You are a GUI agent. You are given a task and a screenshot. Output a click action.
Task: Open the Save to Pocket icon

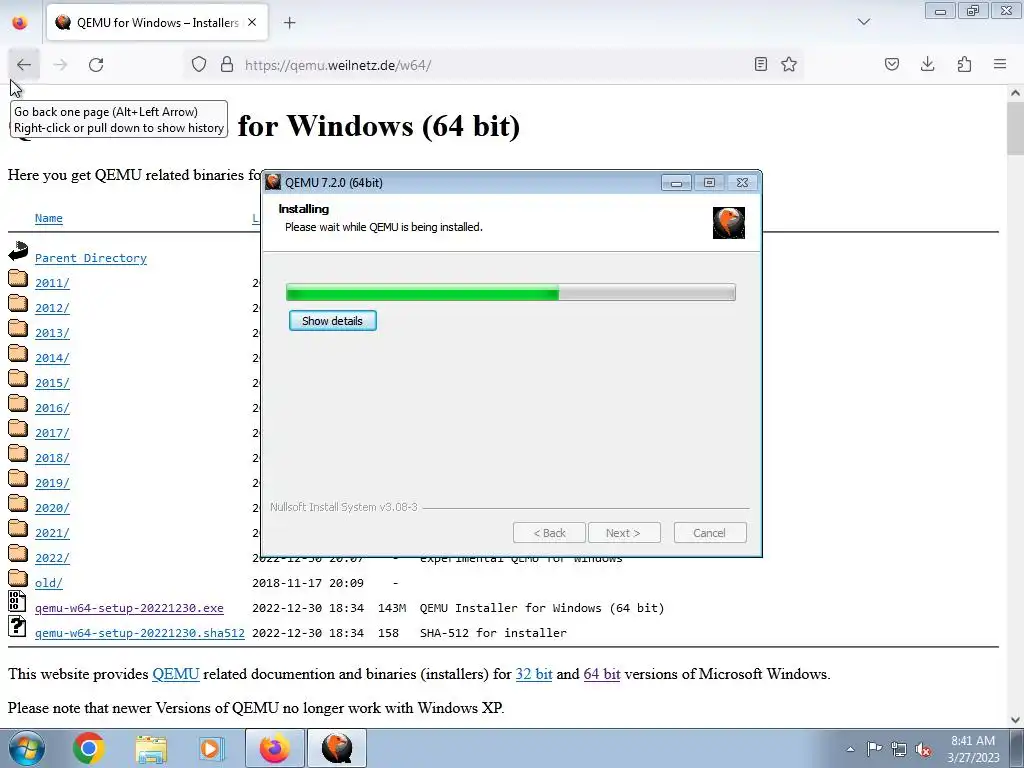(x=892, y=64)
